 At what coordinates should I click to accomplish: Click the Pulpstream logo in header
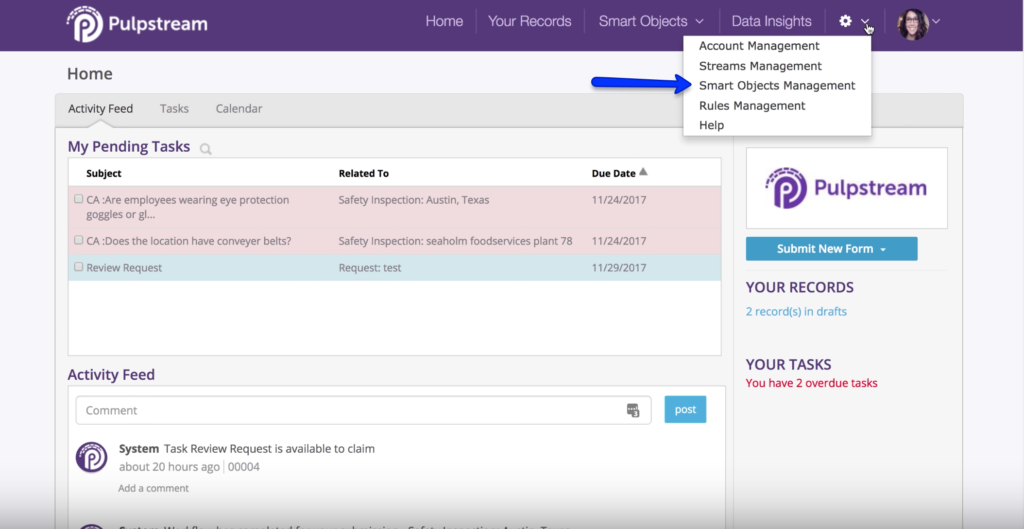pyautogui.click(x=136, y=22)
